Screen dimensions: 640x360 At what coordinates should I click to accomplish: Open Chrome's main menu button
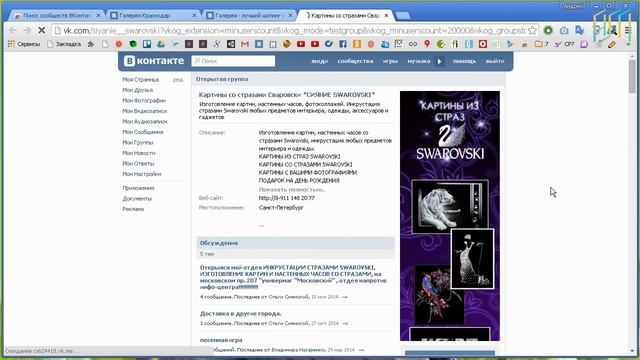point(628,31)
